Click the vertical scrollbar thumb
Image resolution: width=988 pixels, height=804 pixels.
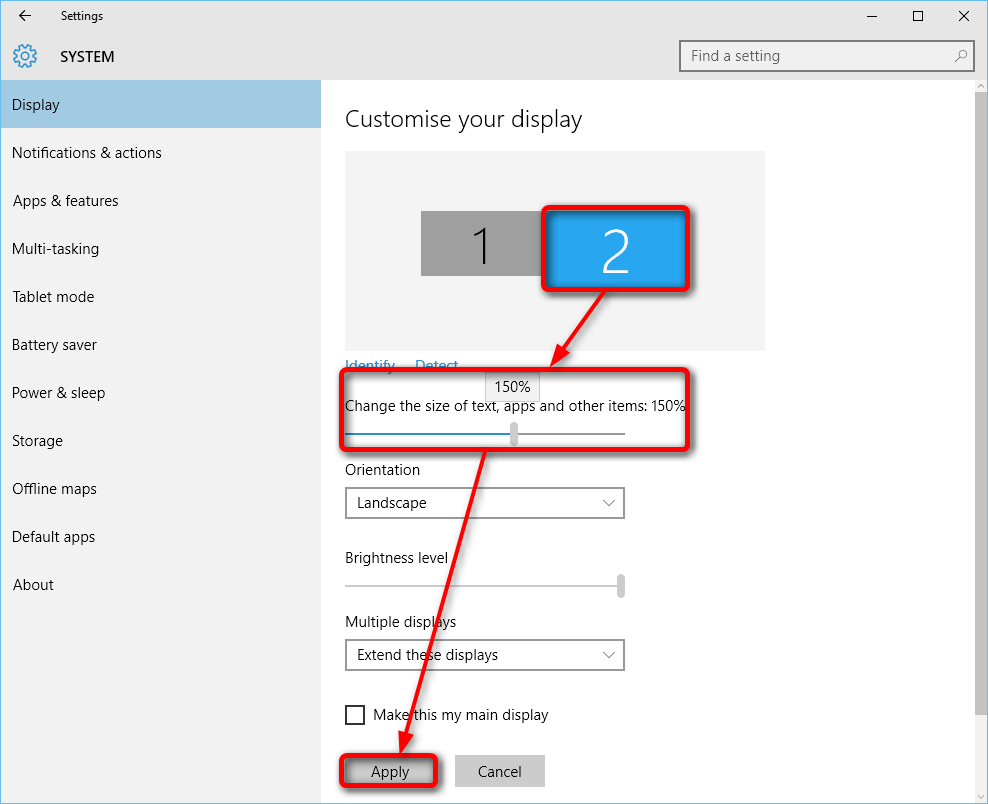point(981,403)
